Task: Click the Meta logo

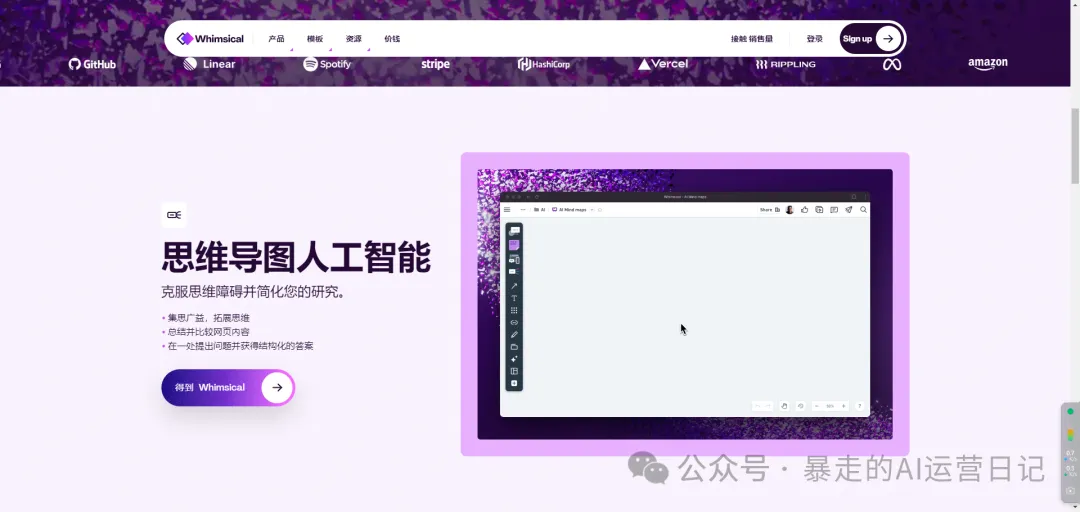Action: pos(892,64)
